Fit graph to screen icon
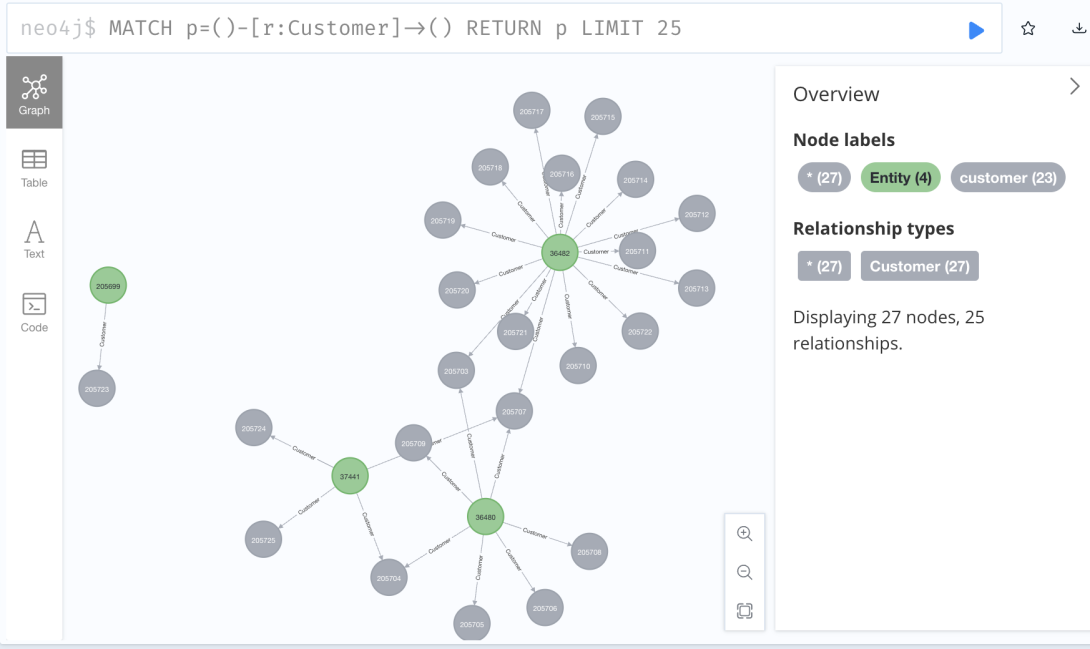This screenshot has width=1090, height=649. (745, 611)
